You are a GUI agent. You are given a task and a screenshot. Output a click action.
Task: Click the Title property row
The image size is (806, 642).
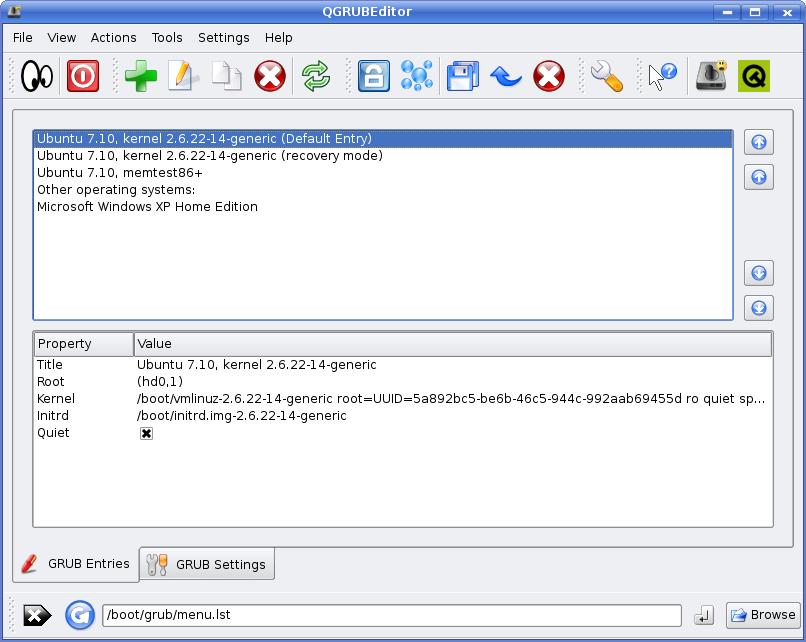(x=403, y=365)
